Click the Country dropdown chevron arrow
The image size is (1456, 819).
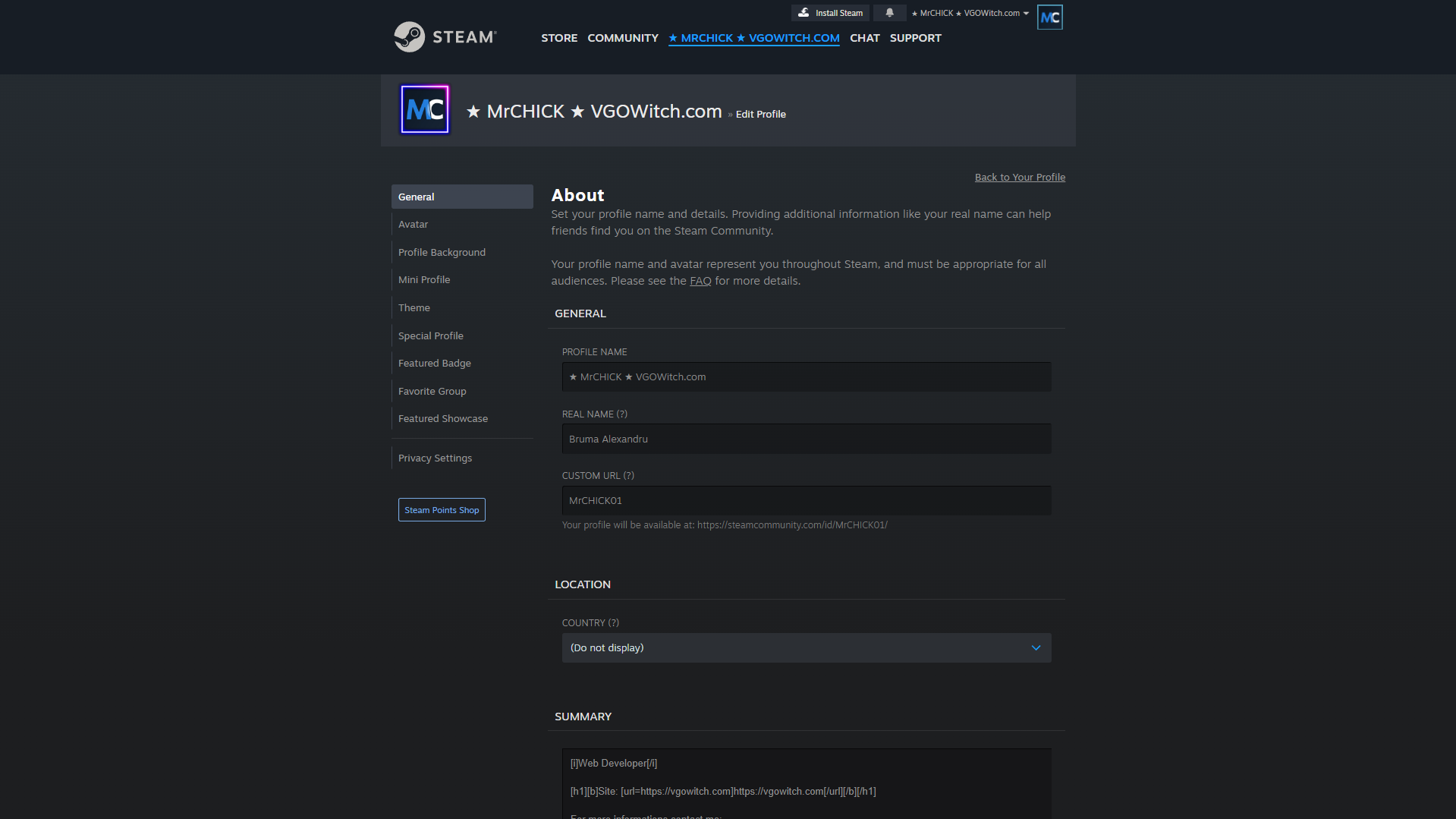point(1036,647)
